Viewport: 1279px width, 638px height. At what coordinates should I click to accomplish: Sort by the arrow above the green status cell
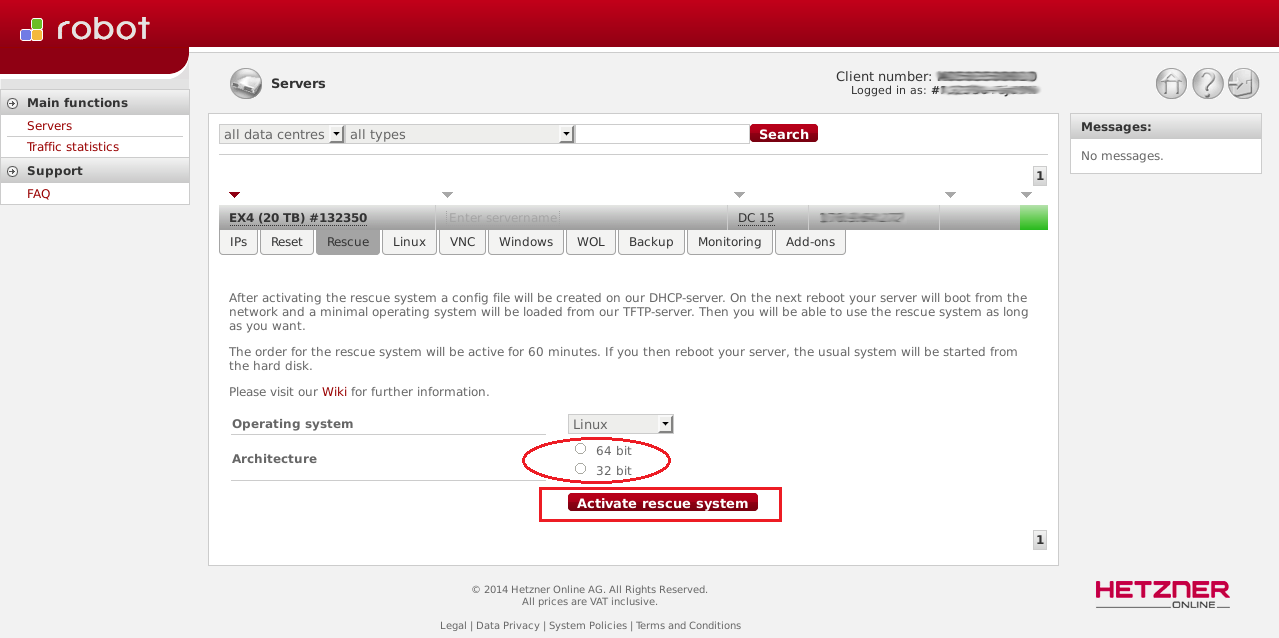1026,194
